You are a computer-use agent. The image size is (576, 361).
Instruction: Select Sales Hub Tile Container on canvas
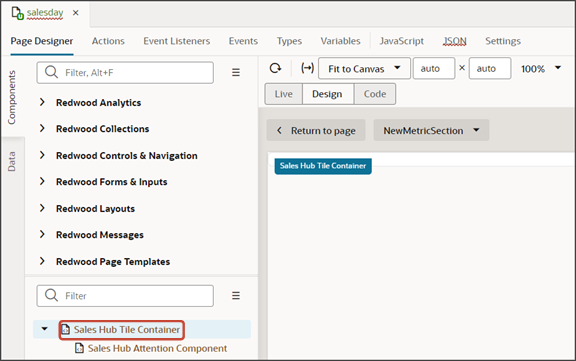[x=323, y=166]
